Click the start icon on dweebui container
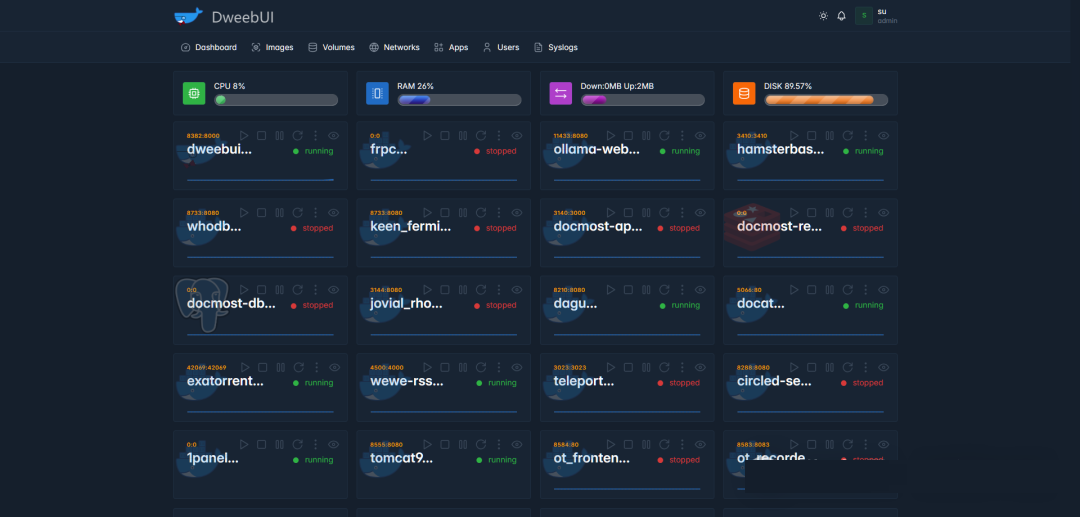 [x=243, y=135]
